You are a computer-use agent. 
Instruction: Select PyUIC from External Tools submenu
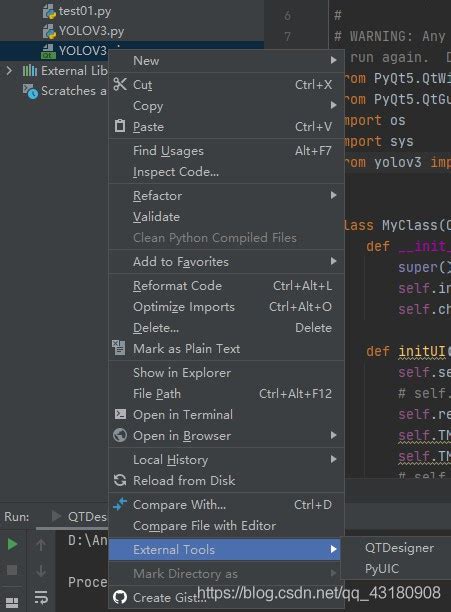pyautogui.click(x=382, y=569)
